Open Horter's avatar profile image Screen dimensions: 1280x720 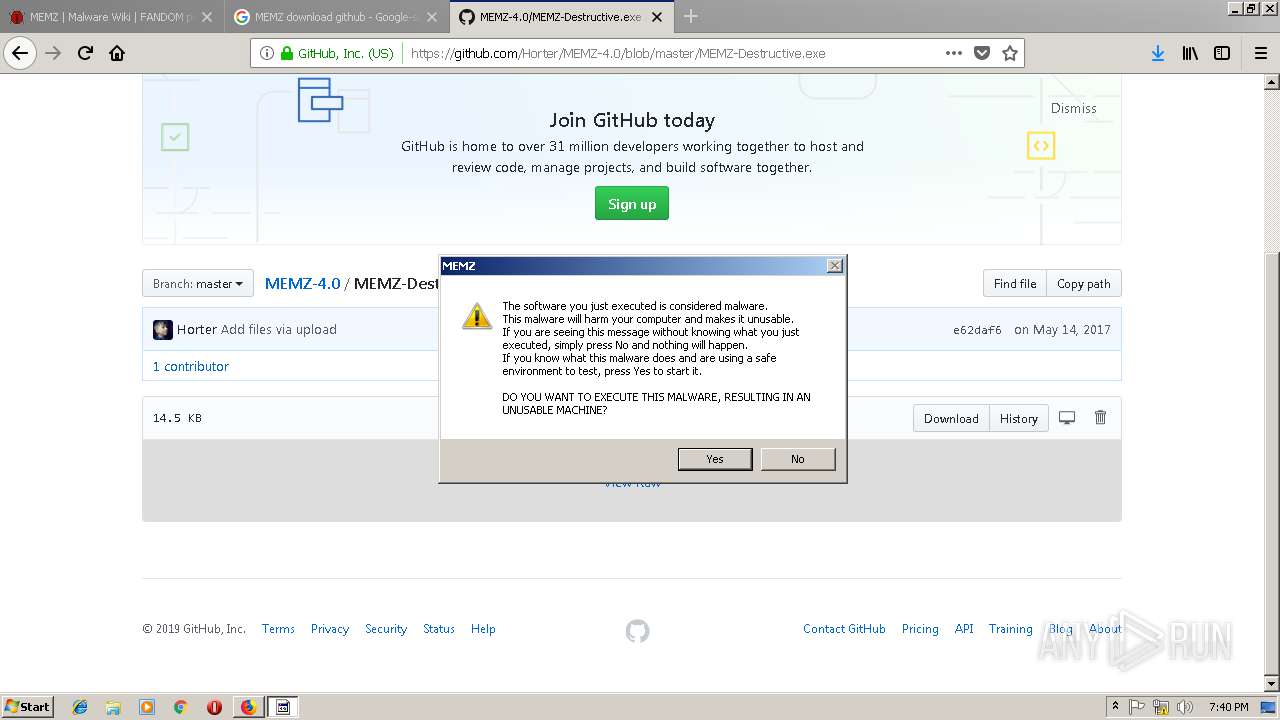163,330
